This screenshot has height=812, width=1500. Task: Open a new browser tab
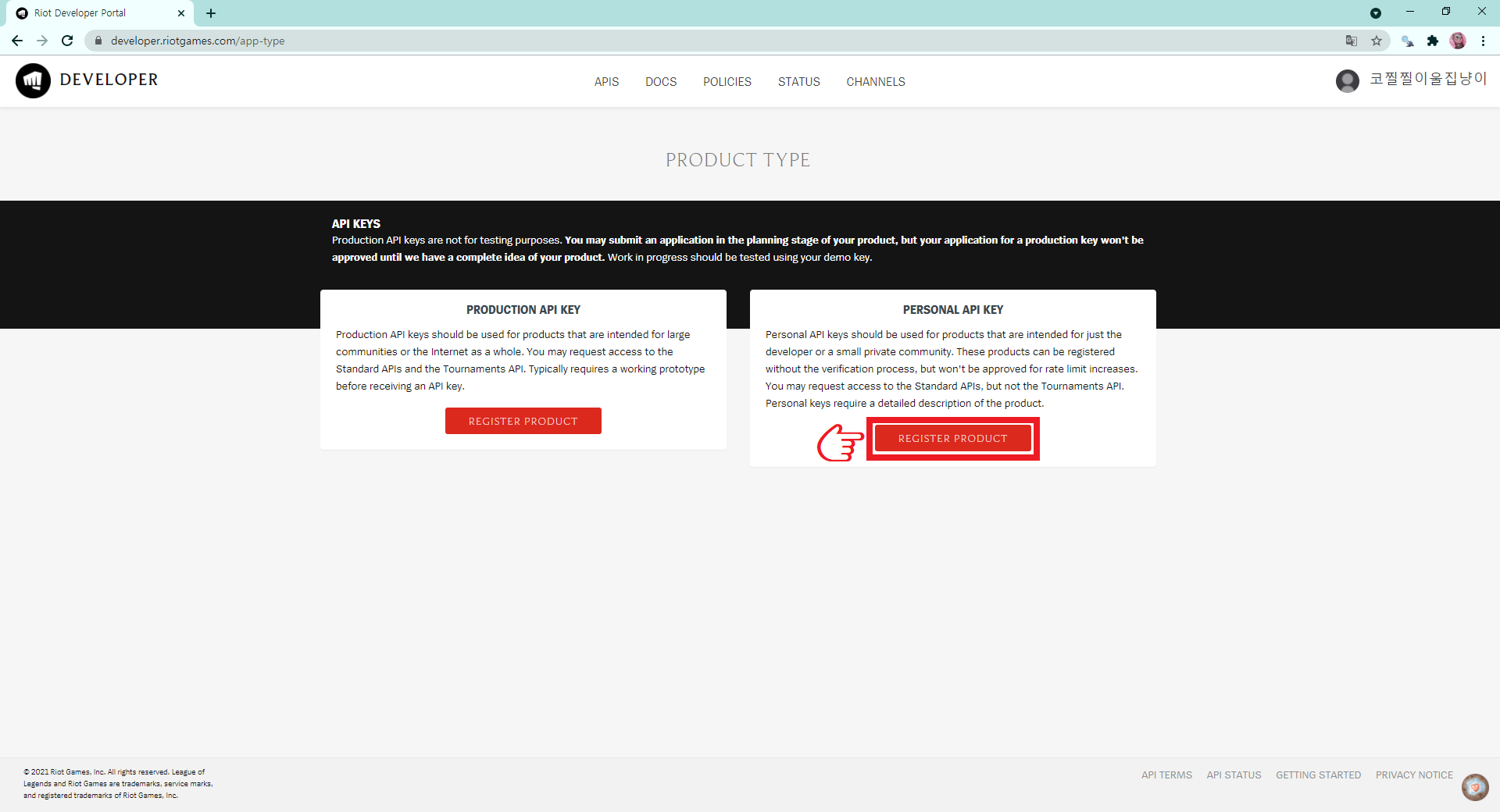pyautogui.click(x=211, y=13)
